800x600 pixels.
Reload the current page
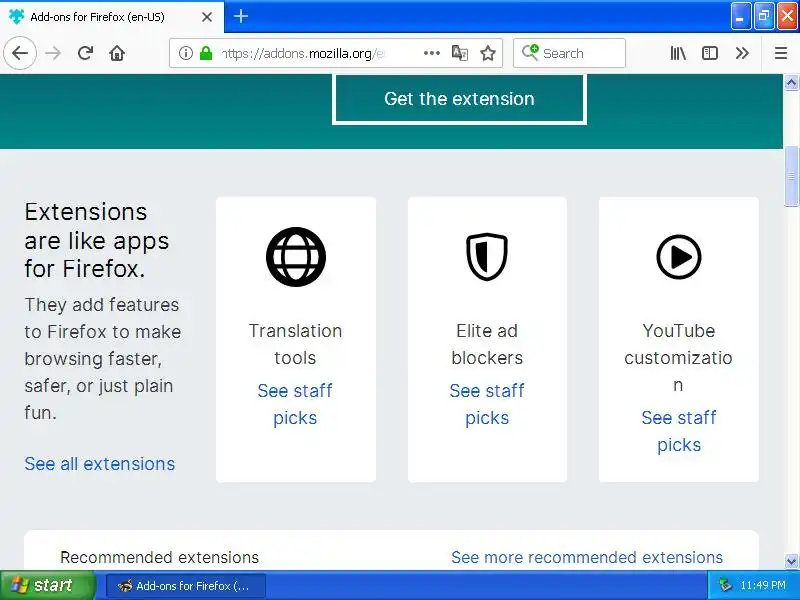(x=85, y=53)
